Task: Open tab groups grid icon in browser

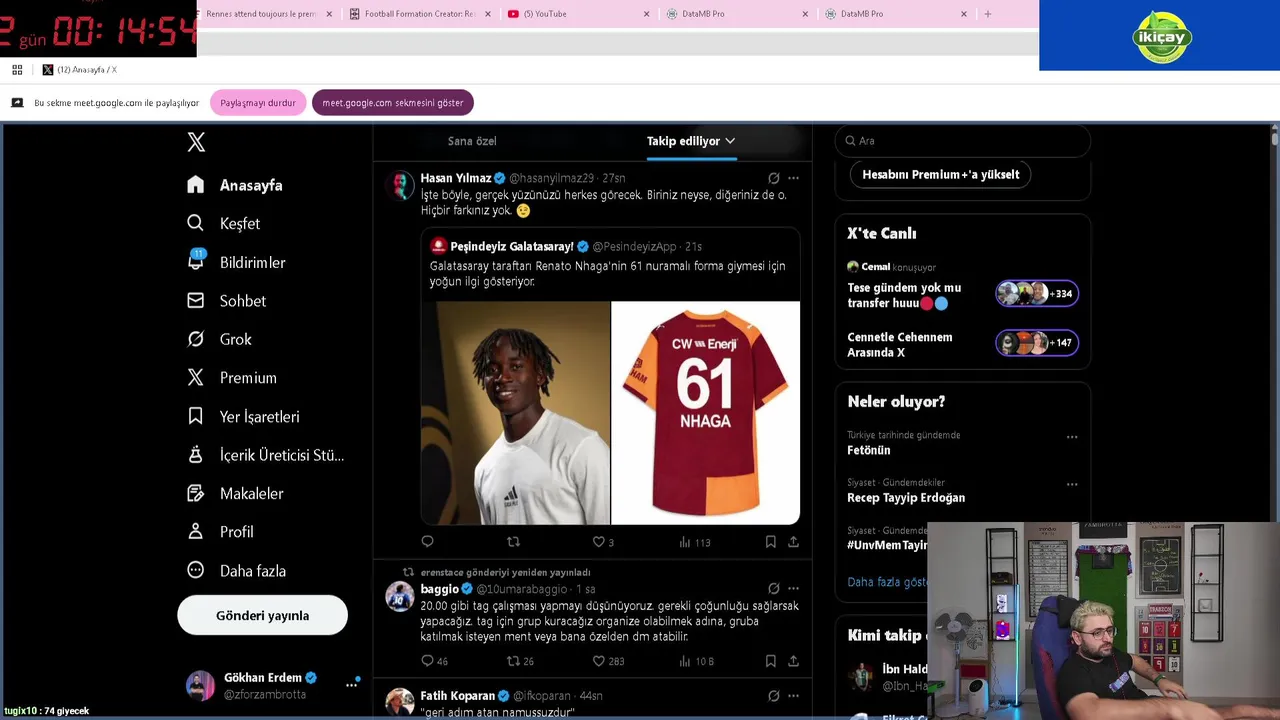Action: point(17,69)
